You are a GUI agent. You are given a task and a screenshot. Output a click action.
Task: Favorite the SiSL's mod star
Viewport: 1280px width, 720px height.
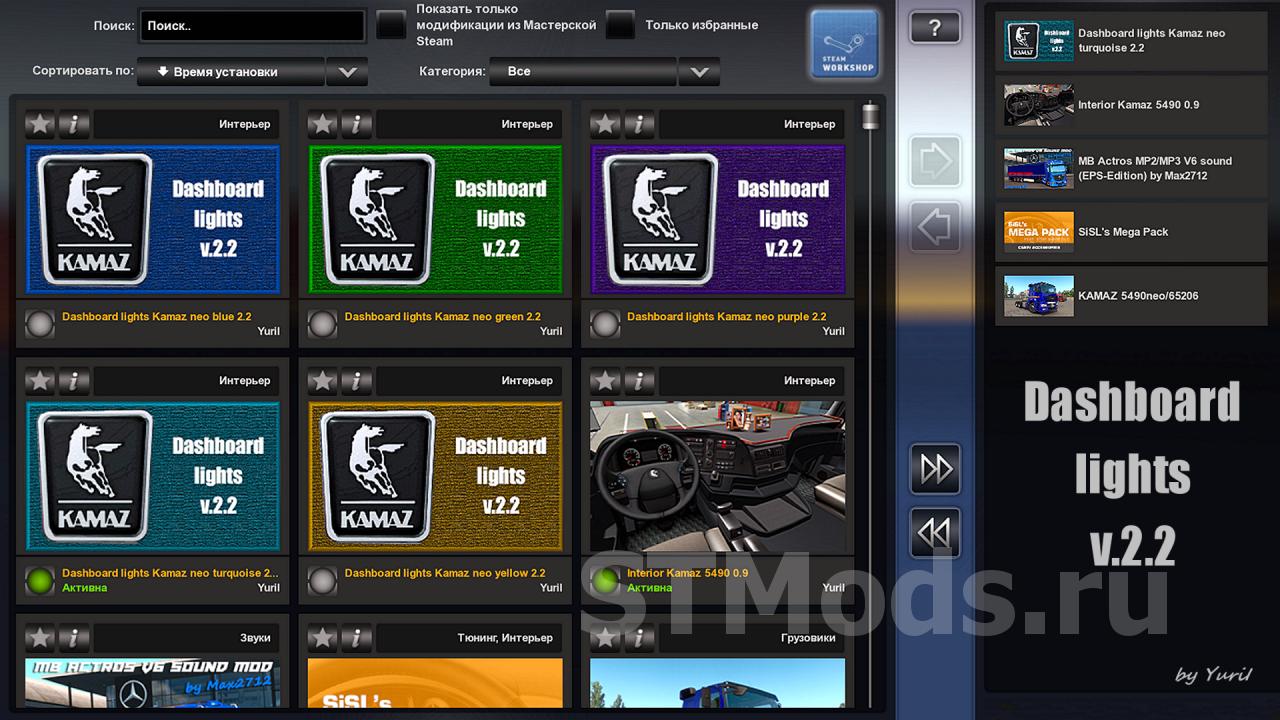[x=322, y=638]
